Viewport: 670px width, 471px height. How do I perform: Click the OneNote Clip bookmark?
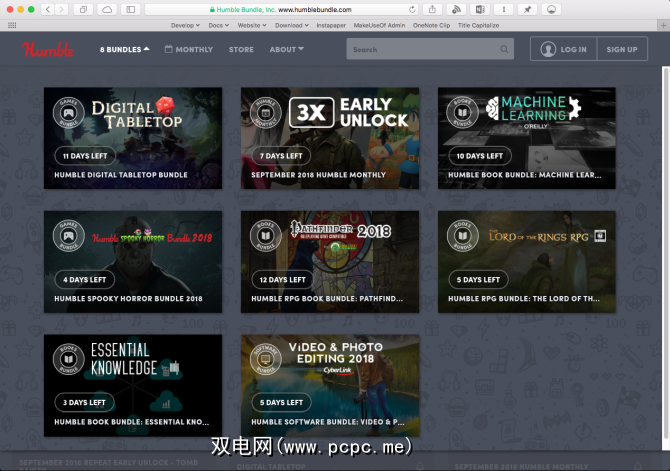tap(431, 25)
